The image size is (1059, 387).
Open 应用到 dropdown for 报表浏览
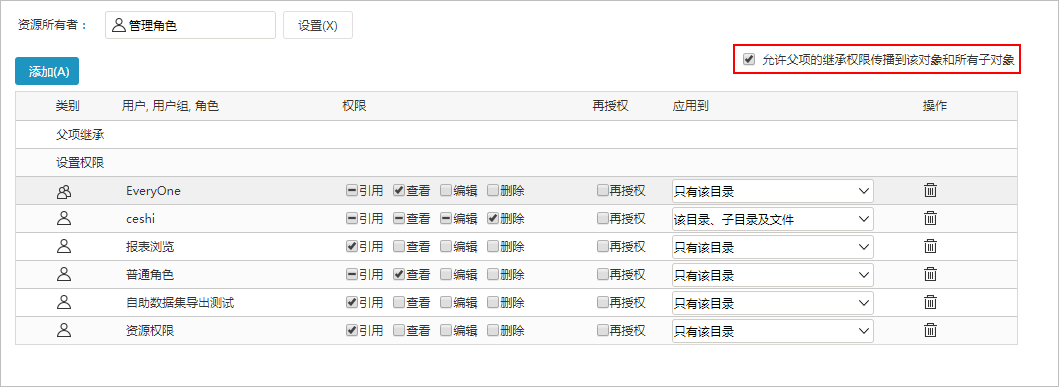773,247
